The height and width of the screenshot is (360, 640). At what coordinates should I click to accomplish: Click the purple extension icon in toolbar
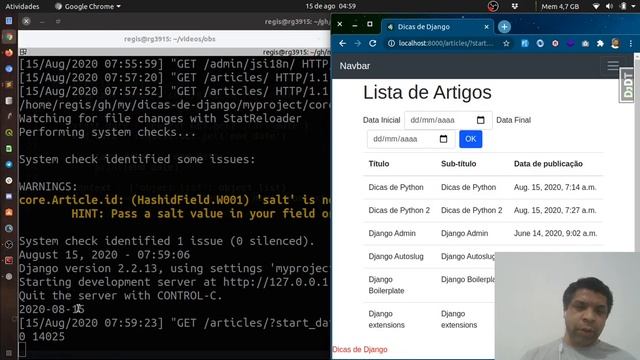[570, 43]
